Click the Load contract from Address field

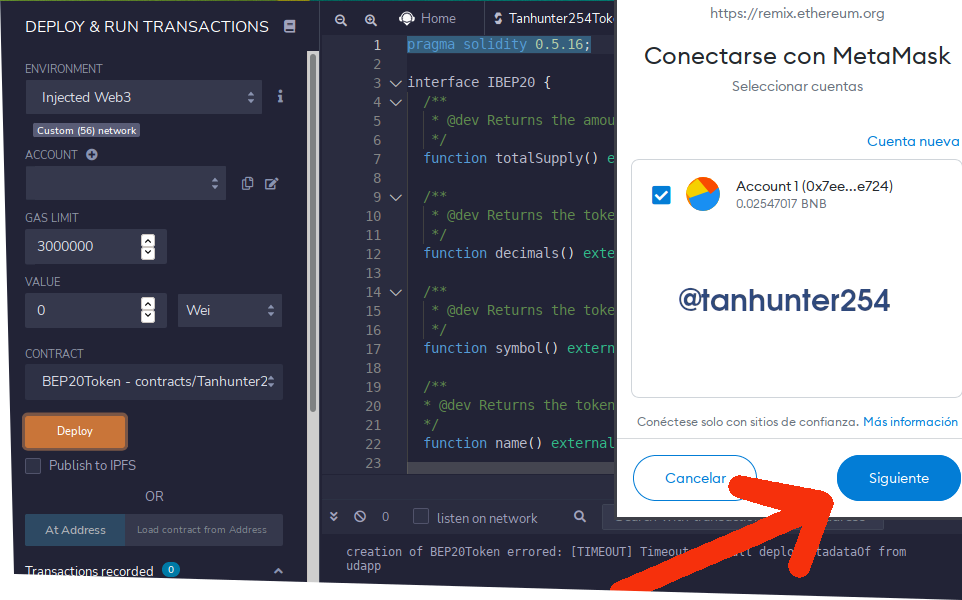pos(204,530)
